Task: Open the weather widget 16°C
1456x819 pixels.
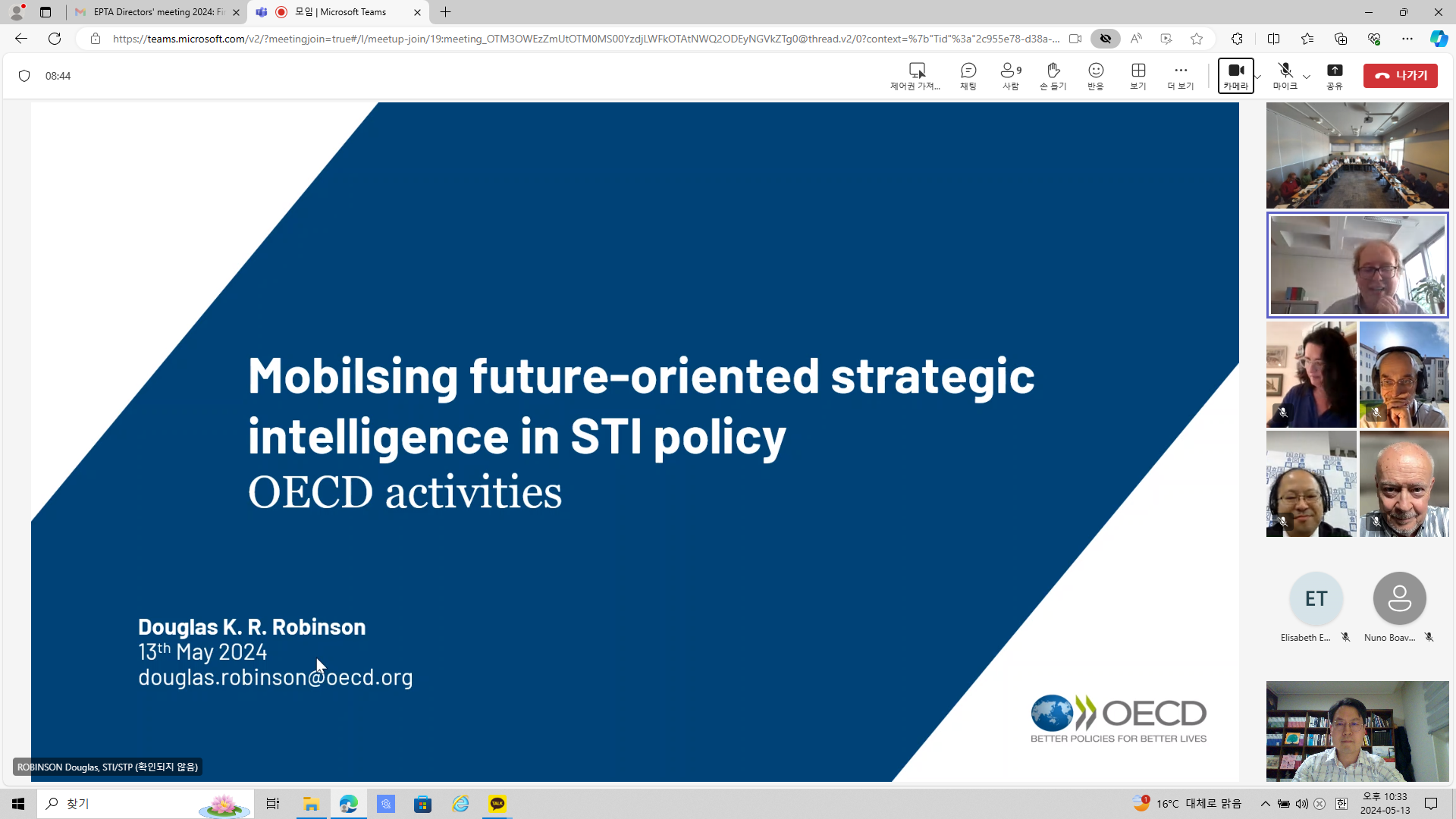Action: [1187, 804]
